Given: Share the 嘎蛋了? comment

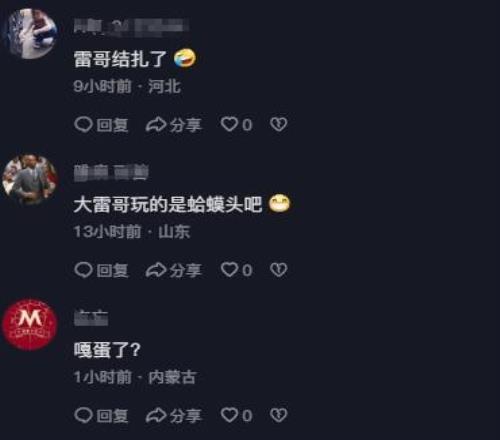Looking at the screenshot, I should click(174, 416).
